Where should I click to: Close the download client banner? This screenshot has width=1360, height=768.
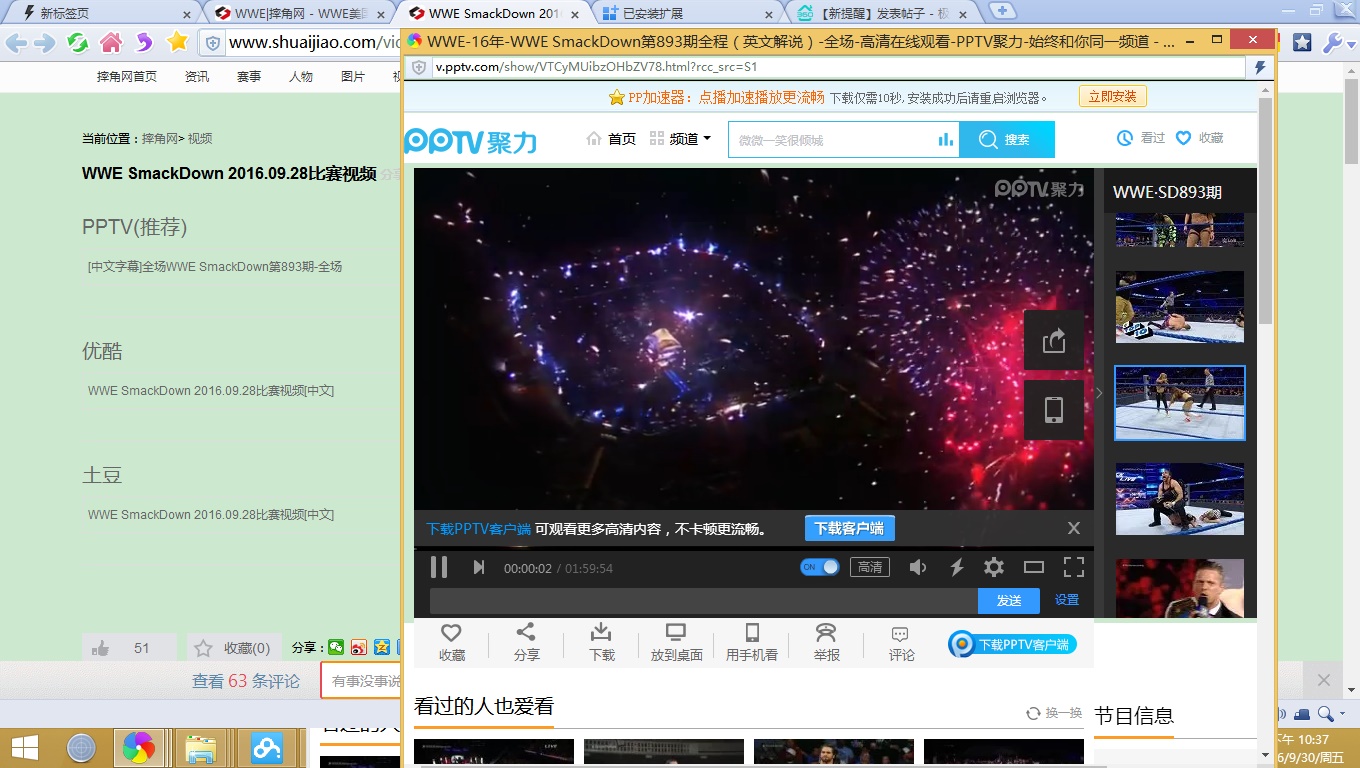(x=1074, y=528)
